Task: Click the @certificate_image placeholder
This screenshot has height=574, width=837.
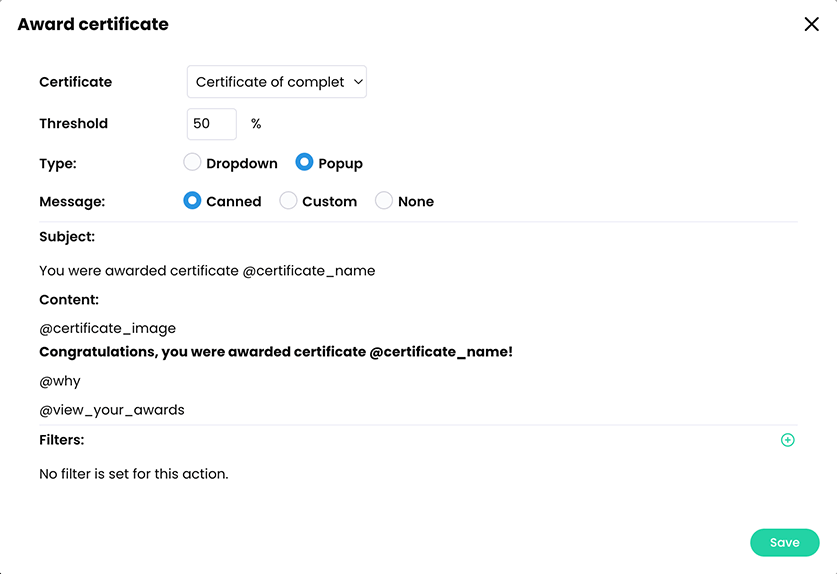Action: [107, 328]
